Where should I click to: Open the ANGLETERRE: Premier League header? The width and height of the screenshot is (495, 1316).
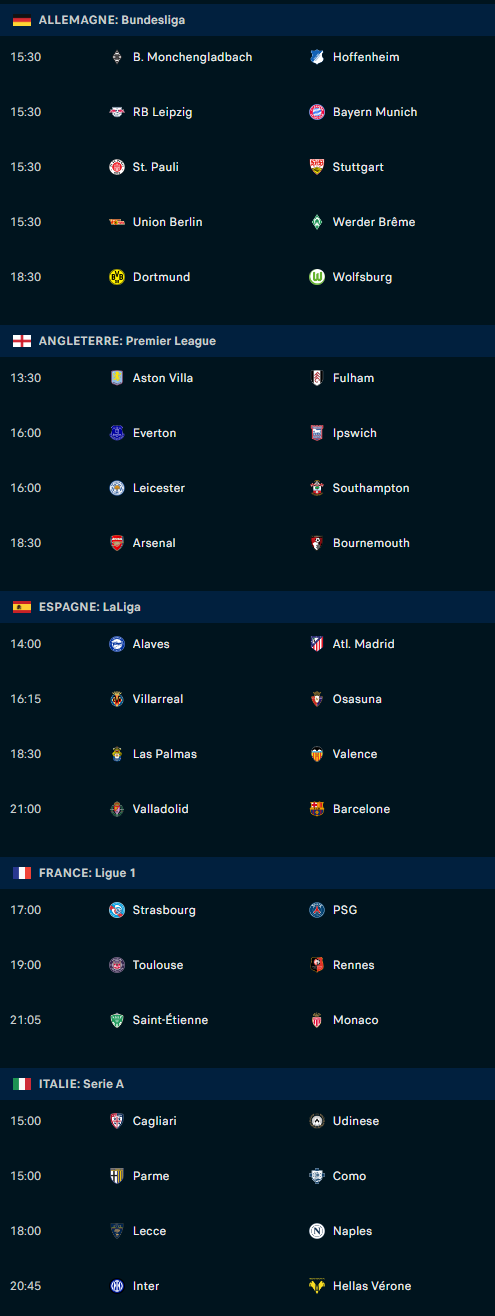(247, 341)
